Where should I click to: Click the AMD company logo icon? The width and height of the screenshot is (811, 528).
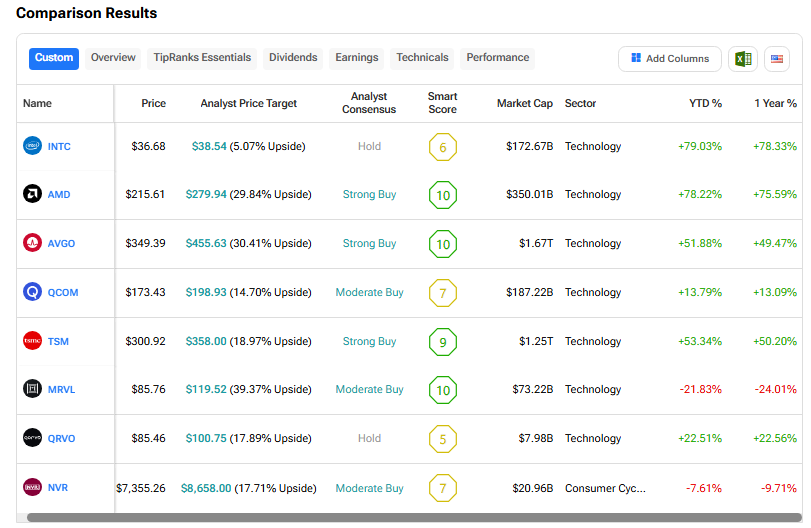(32, 194)
